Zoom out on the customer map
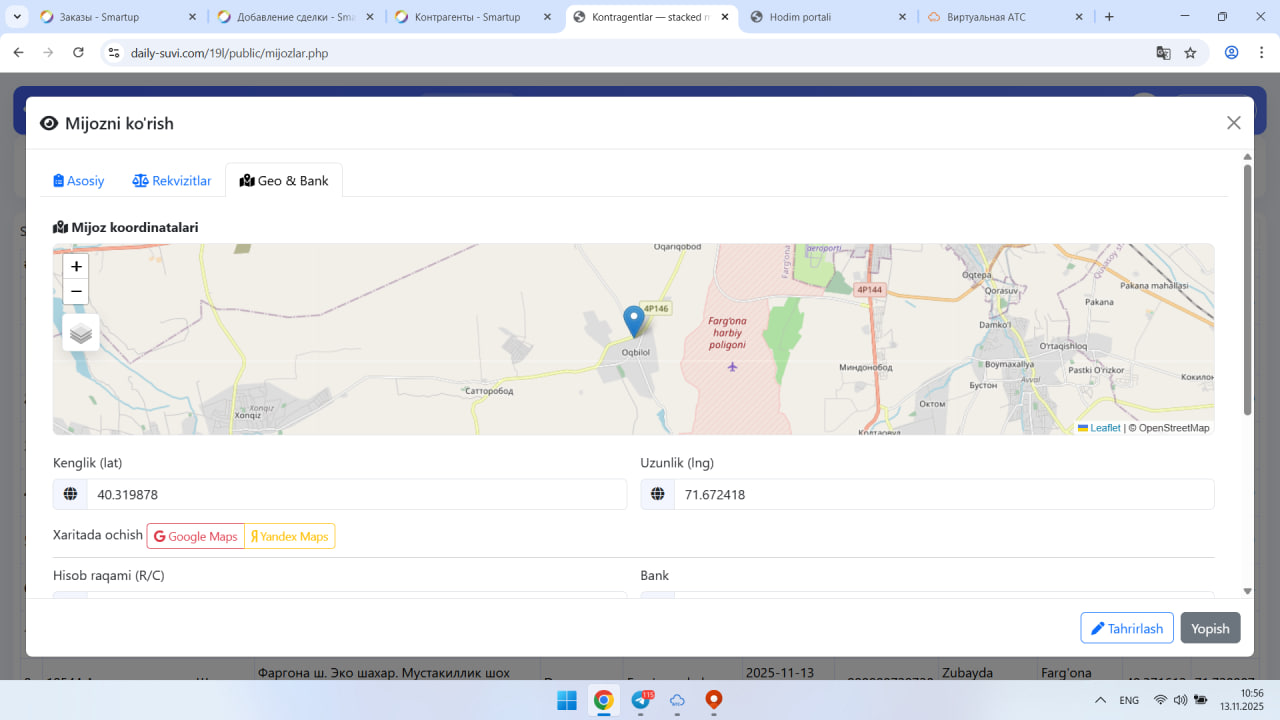 coord(76,292)
